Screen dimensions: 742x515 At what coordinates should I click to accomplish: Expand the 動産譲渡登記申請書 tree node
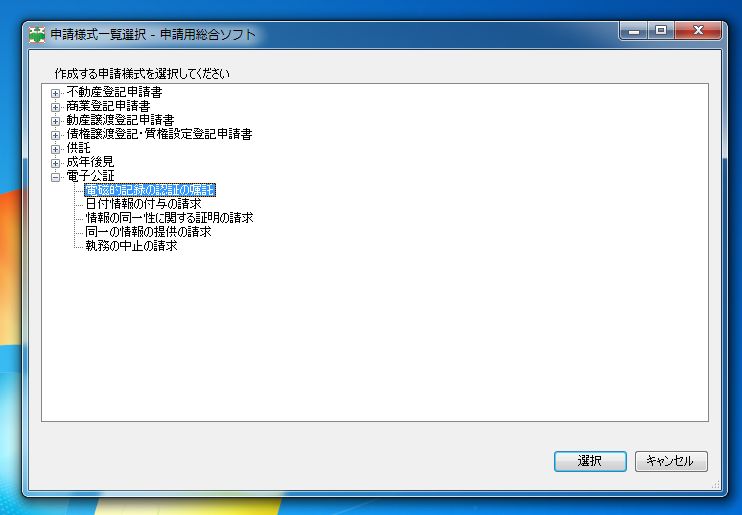pos(55,121)
